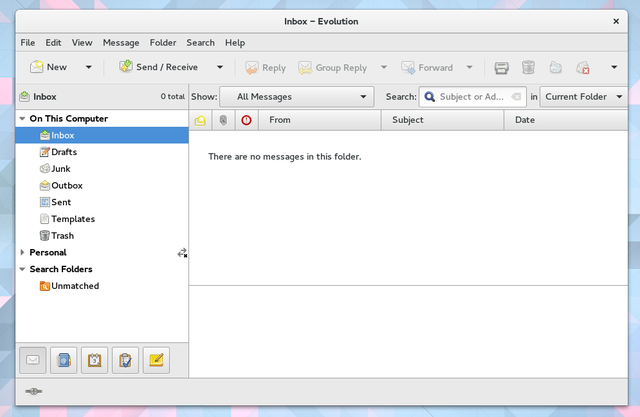Open the New item dropdown arrow
The width and height of the screenshot is (640, 417).
point(89,67)
